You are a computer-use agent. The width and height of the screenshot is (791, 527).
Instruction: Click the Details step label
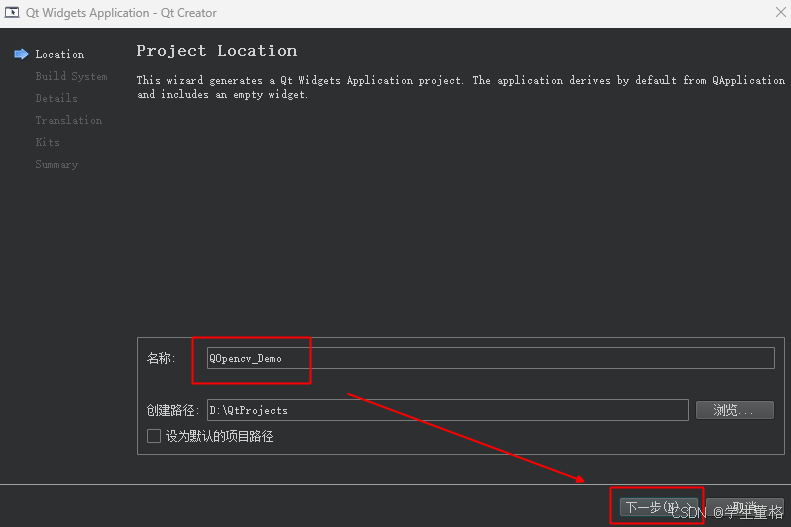56,98
